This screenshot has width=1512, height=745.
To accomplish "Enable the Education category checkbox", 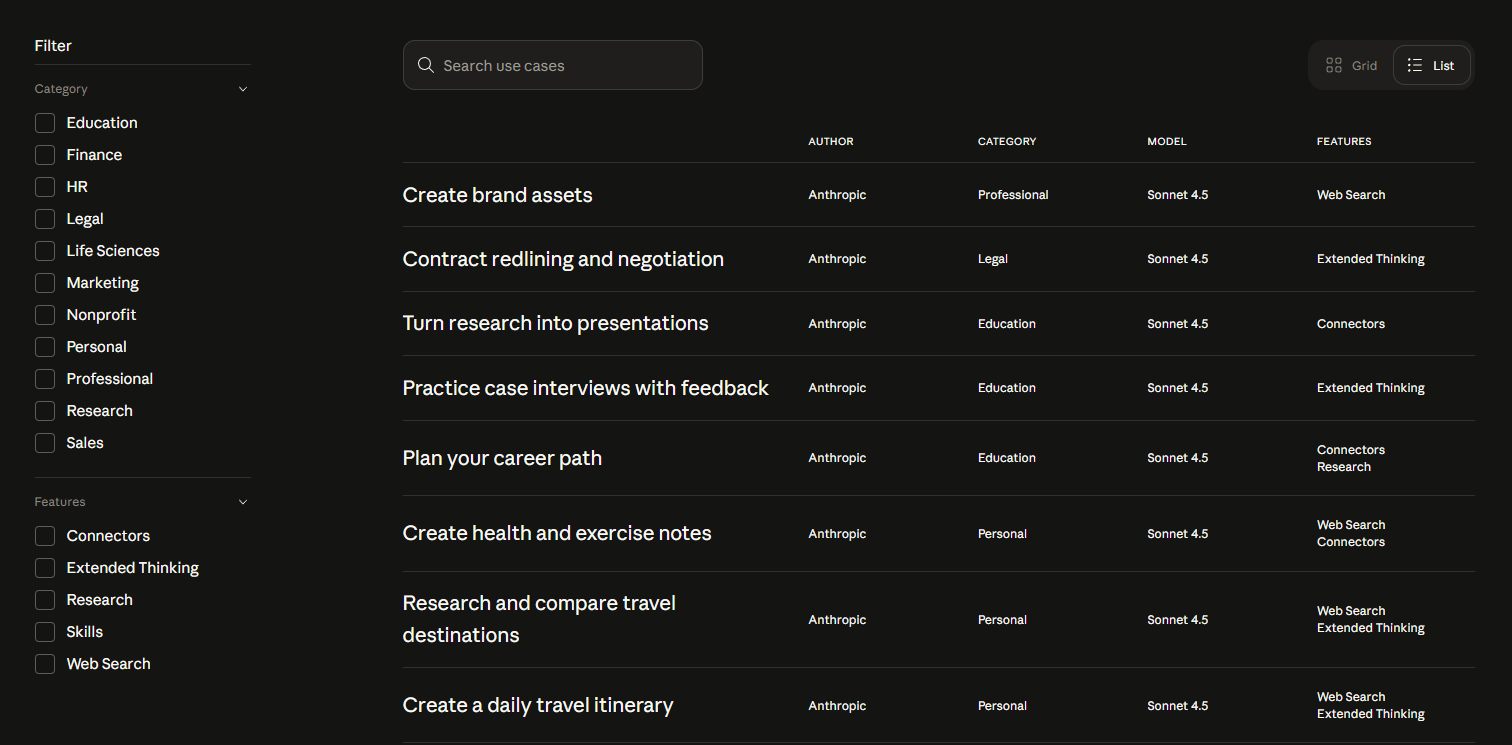I will point(45,123).
